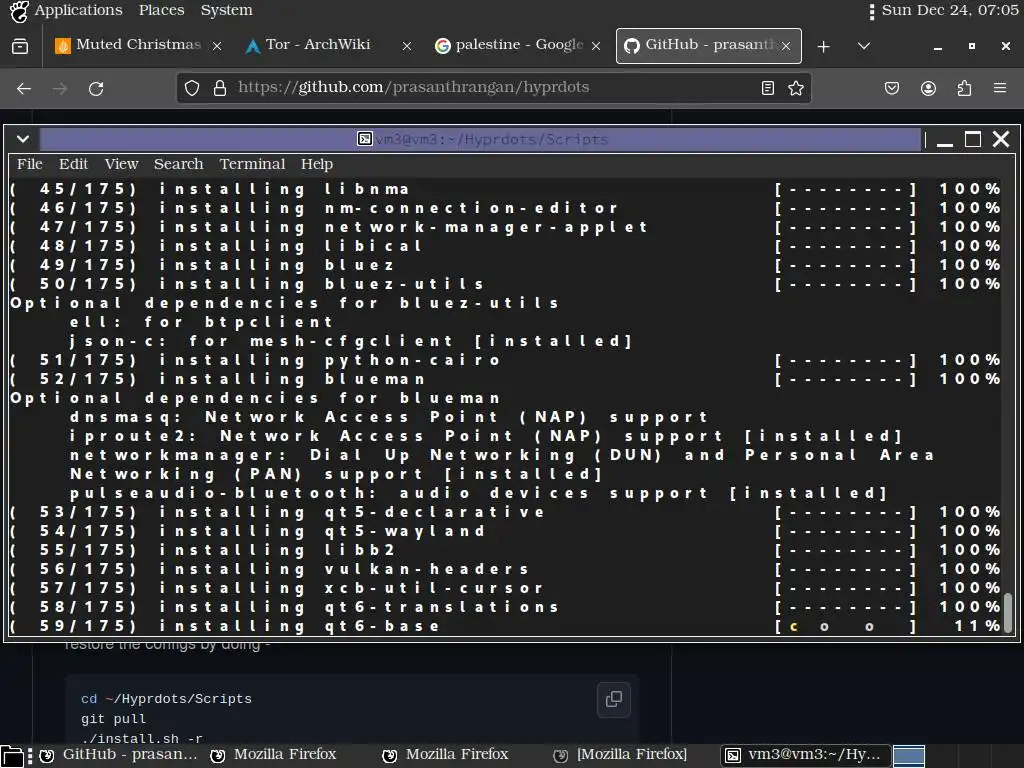
Task: Open the Places menu in top panel
Action: tap(161, 10)
